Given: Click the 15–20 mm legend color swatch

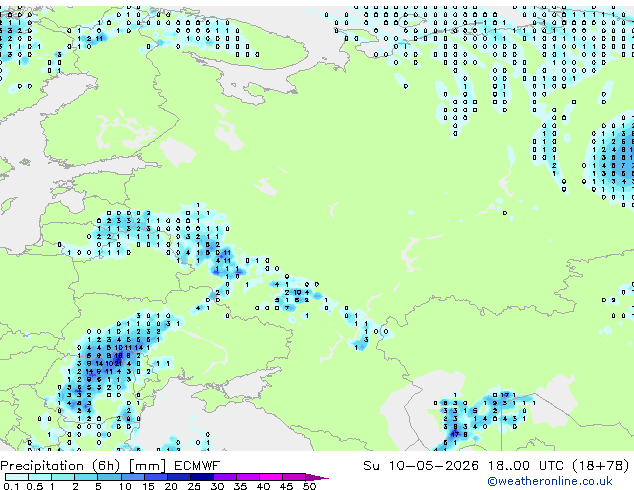Looking at the screenshot, I should point(156,477).
